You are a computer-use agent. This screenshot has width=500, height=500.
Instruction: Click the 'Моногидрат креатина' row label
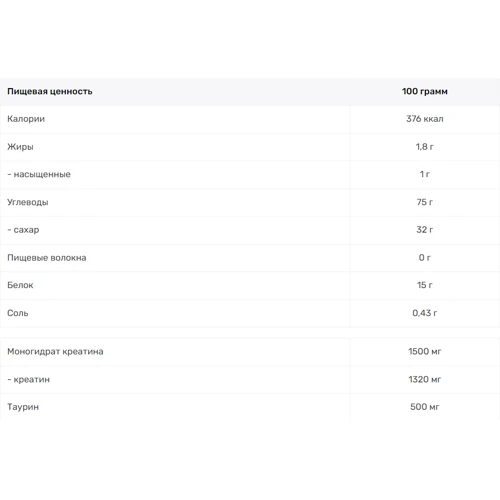coord(55,352)
